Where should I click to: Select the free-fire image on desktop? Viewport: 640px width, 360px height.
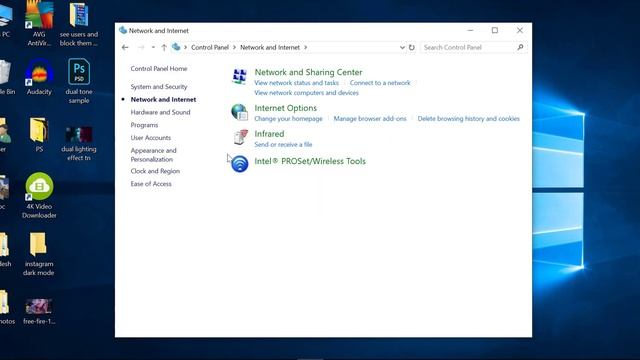39,312
